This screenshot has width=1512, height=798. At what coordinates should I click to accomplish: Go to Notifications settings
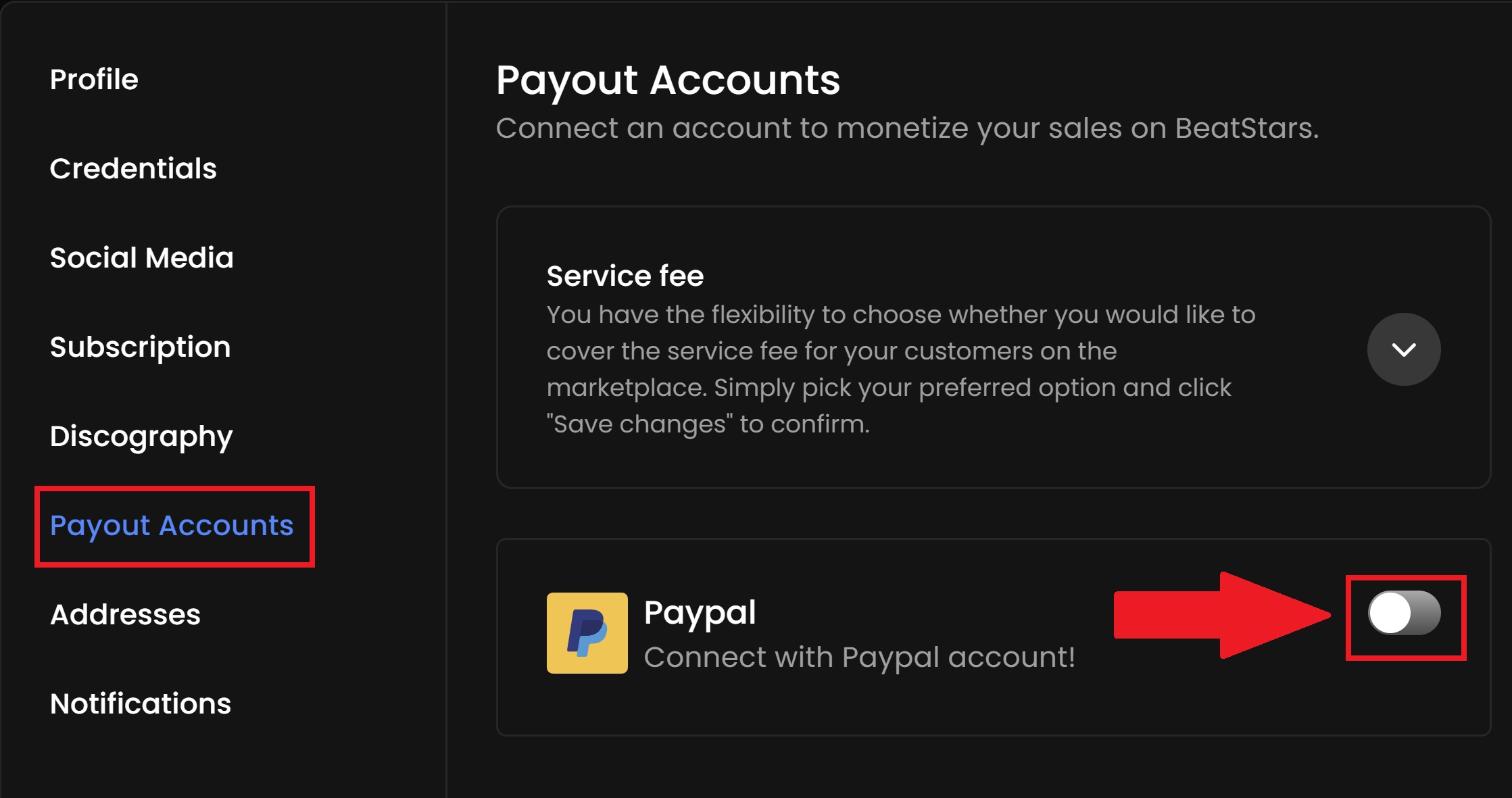click(x=141, y=703)
